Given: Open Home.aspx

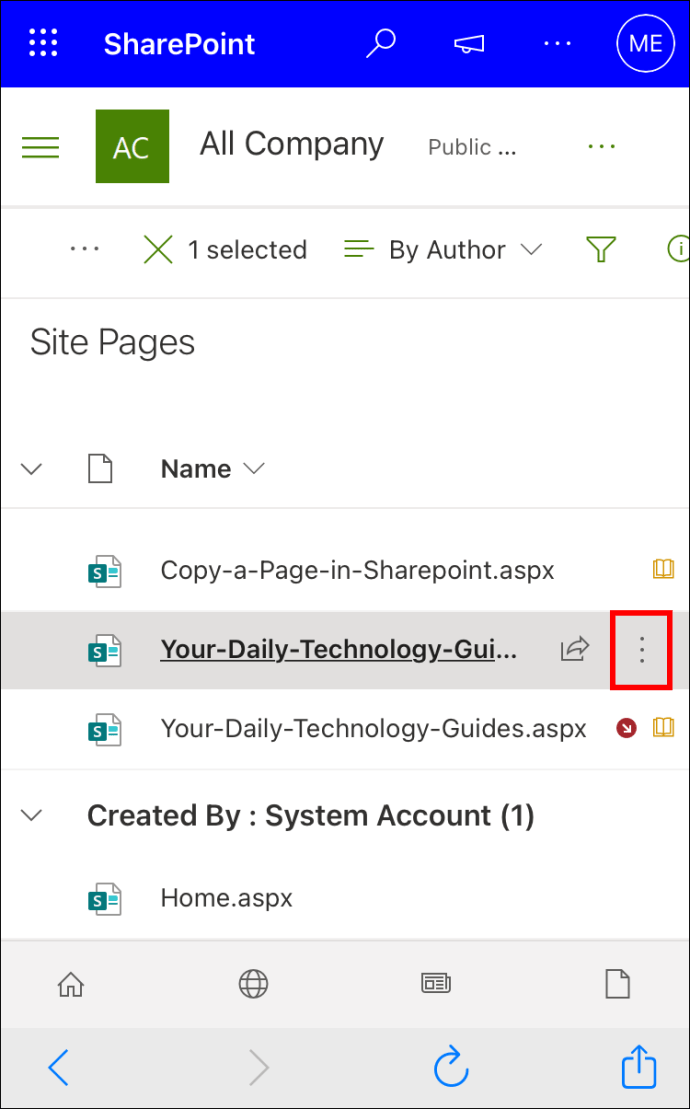Looking at the screenshot, I should (x=226, y=898).
